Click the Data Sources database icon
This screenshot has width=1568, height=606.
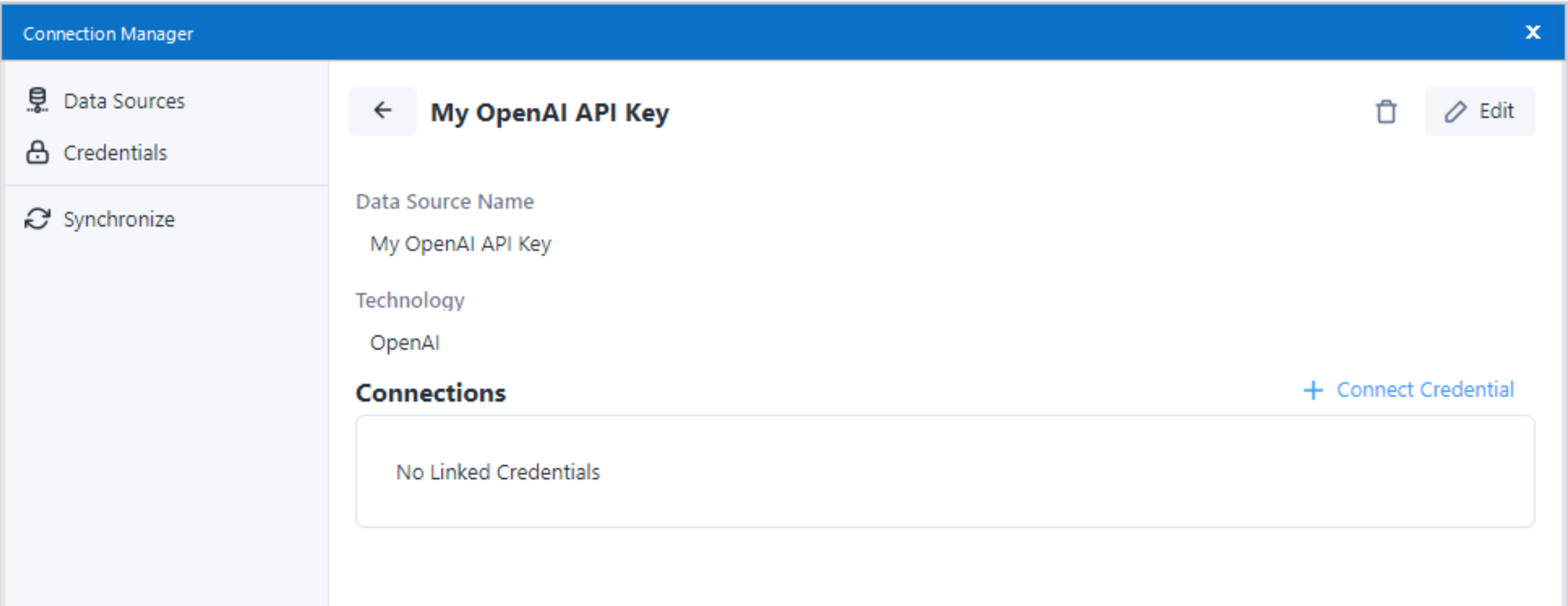tap(37, 100)
